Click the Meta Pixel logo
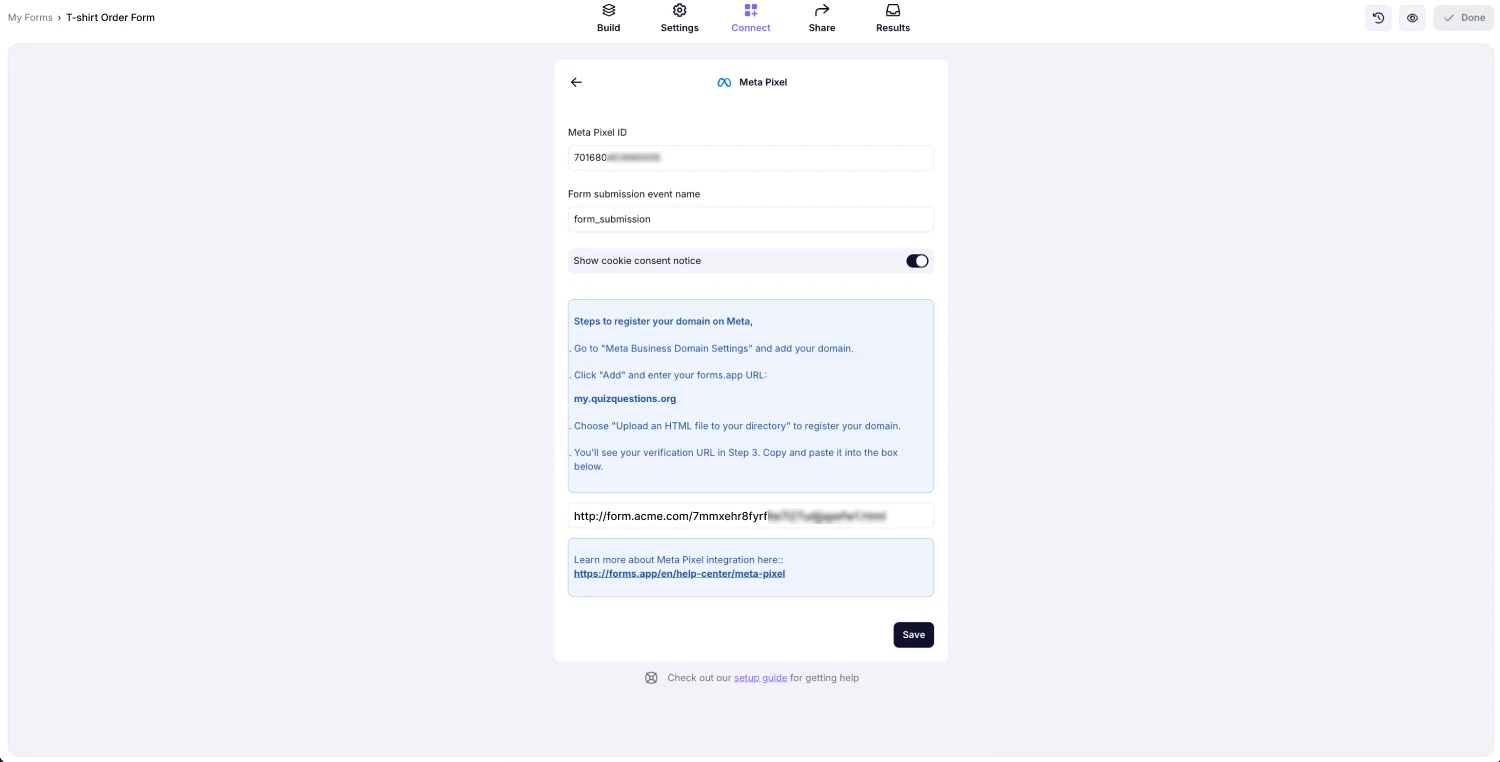 723,82
